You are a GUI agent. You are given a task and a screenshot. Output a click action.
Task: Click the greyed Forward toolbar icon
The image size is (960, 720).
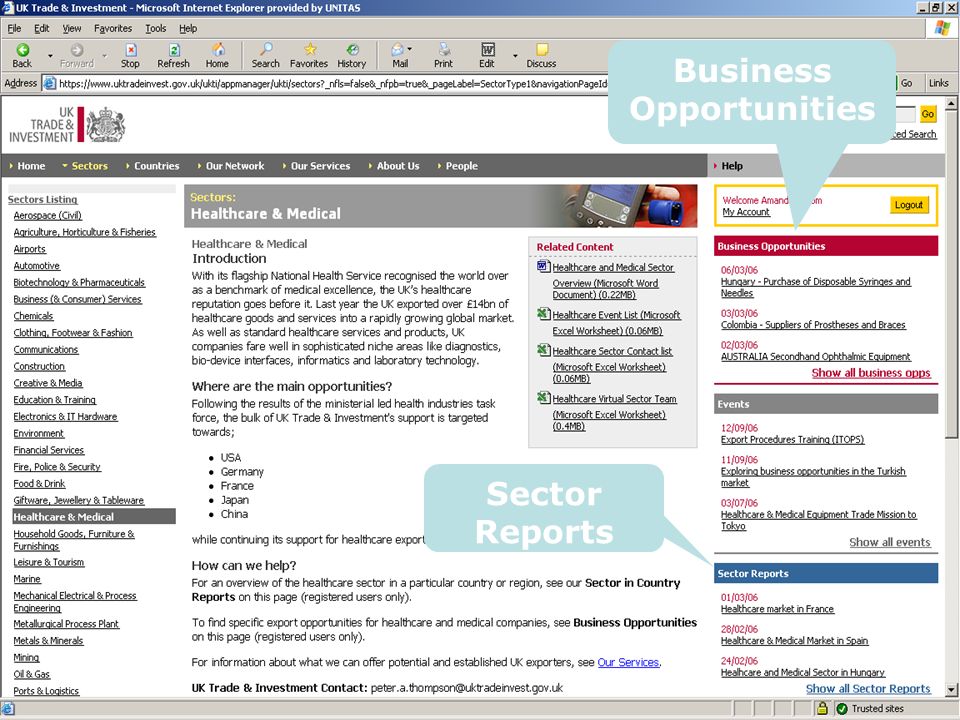point(77,50)
